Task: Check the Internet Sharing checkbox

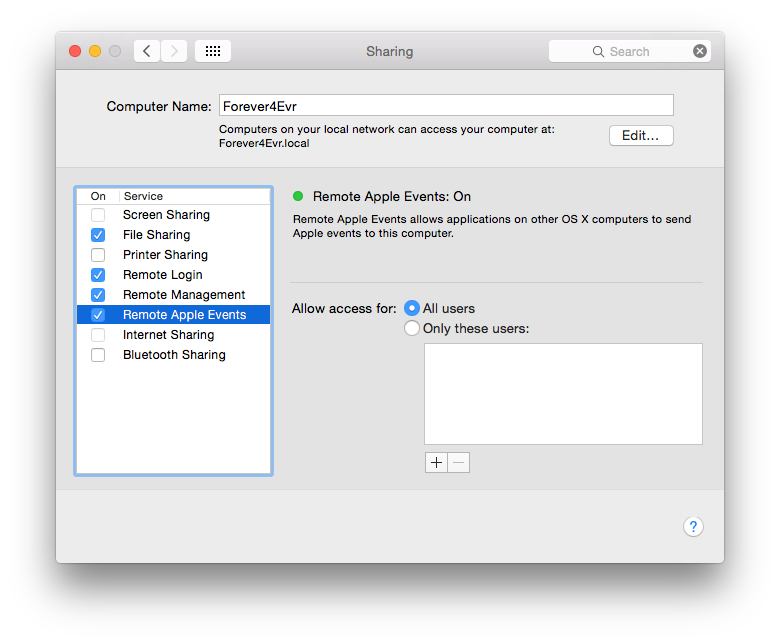Action: tap(98, 335)
